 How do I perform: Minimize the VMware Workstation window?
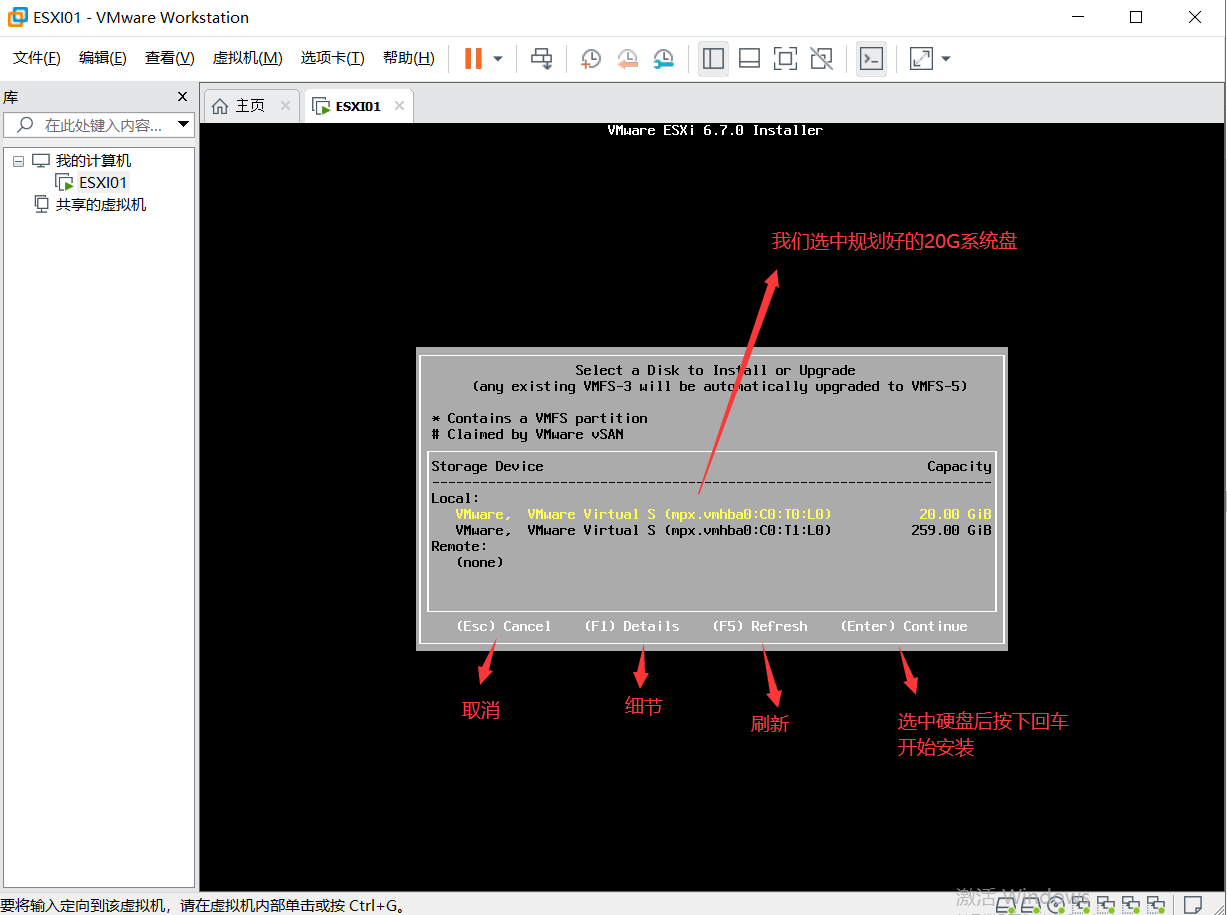pyautogui.click(x=1077, y=17)
